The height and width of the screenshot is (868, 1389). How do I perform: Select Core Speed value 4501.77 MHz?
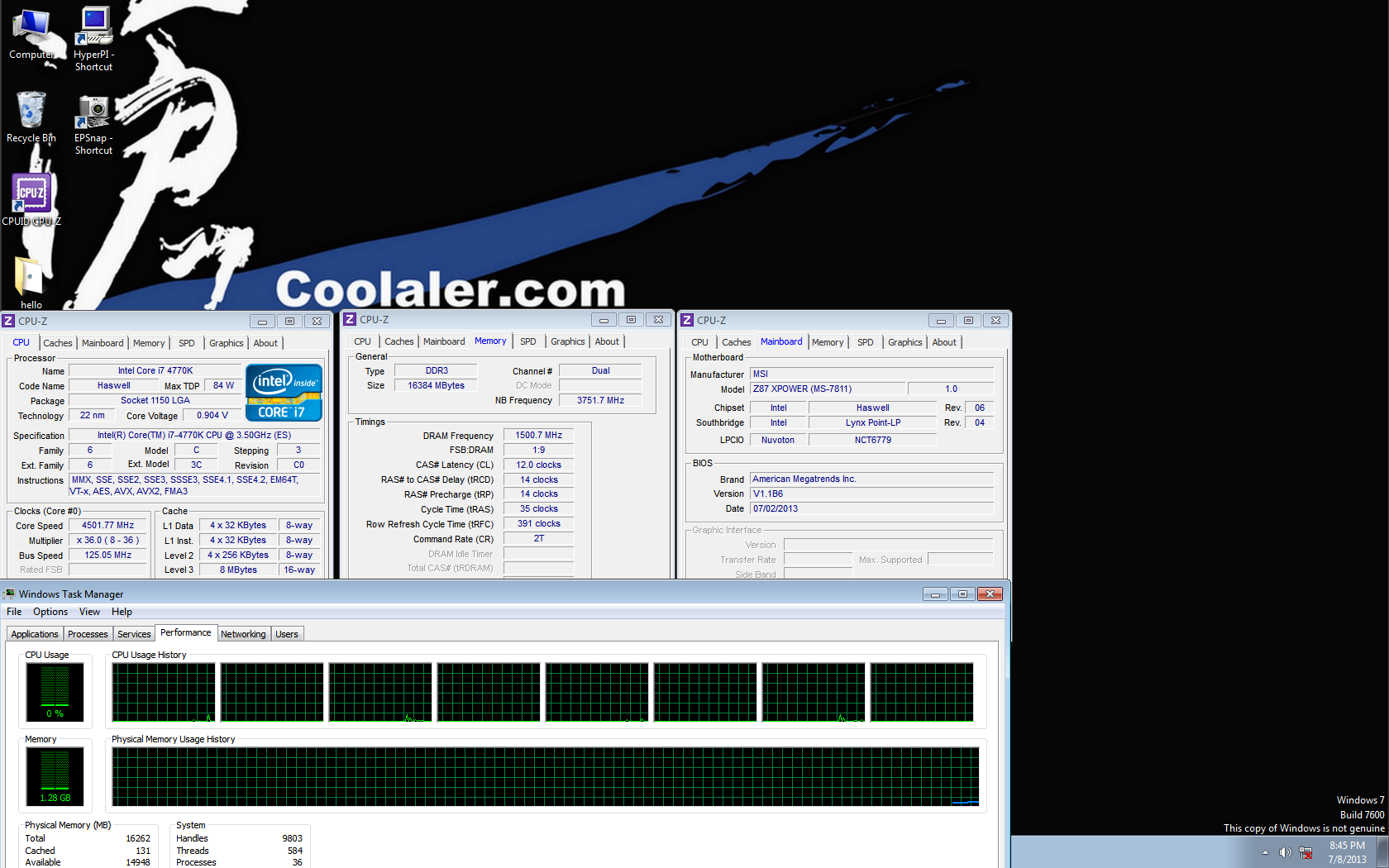tap(107, 525)
